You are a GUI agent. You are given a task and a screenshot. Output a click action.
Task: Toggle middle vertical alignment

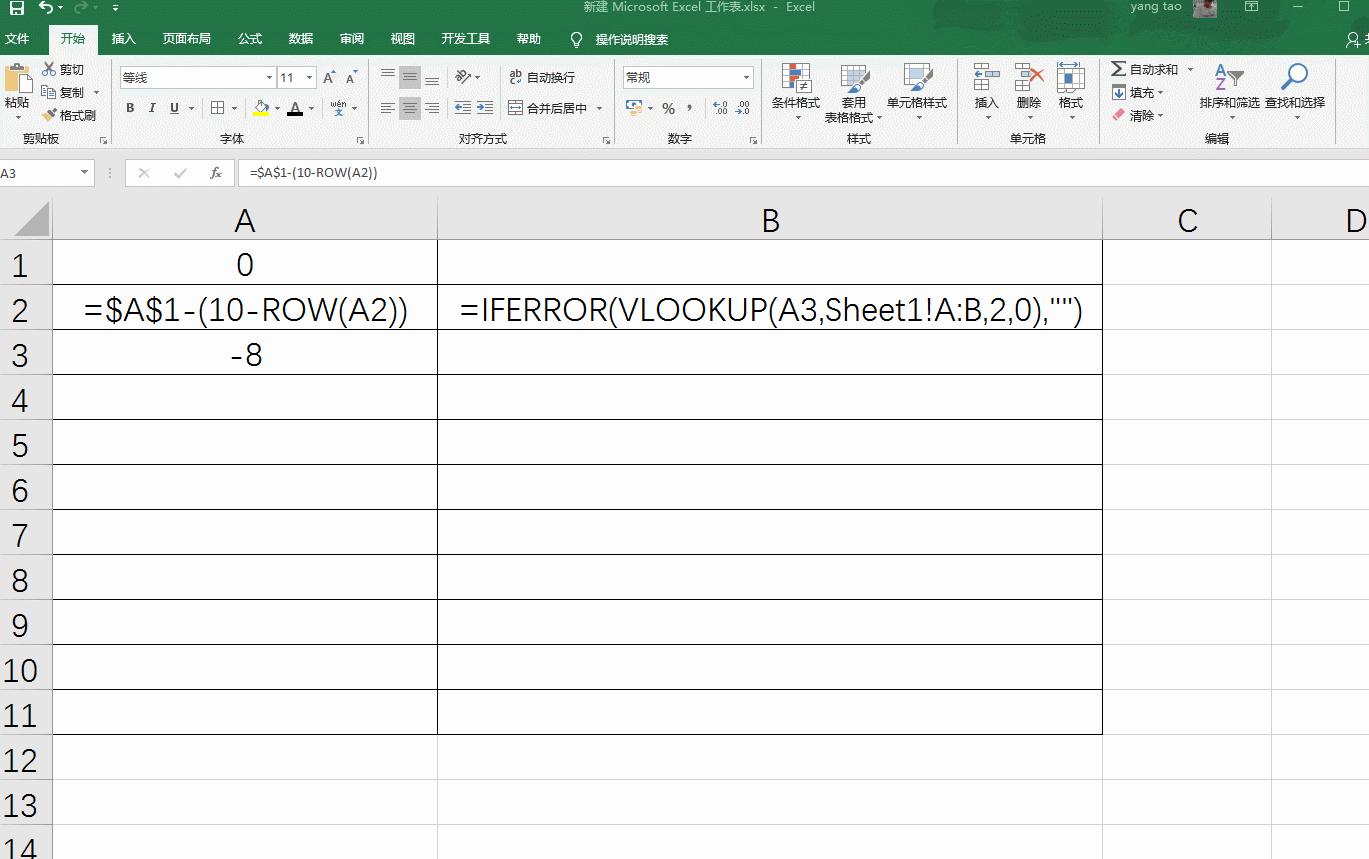[410, 77]
